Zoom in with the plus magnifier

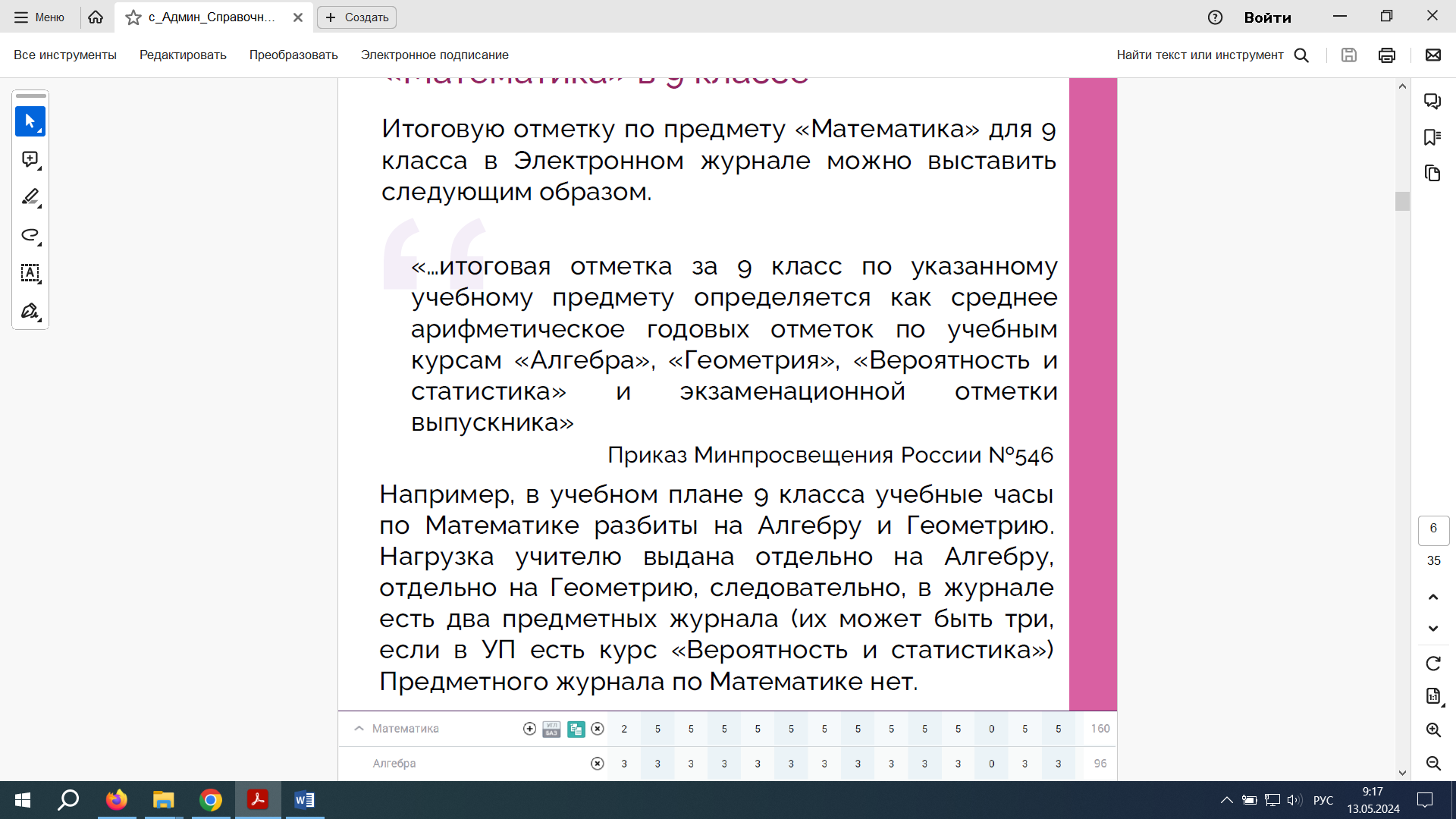pos(1433,730)
